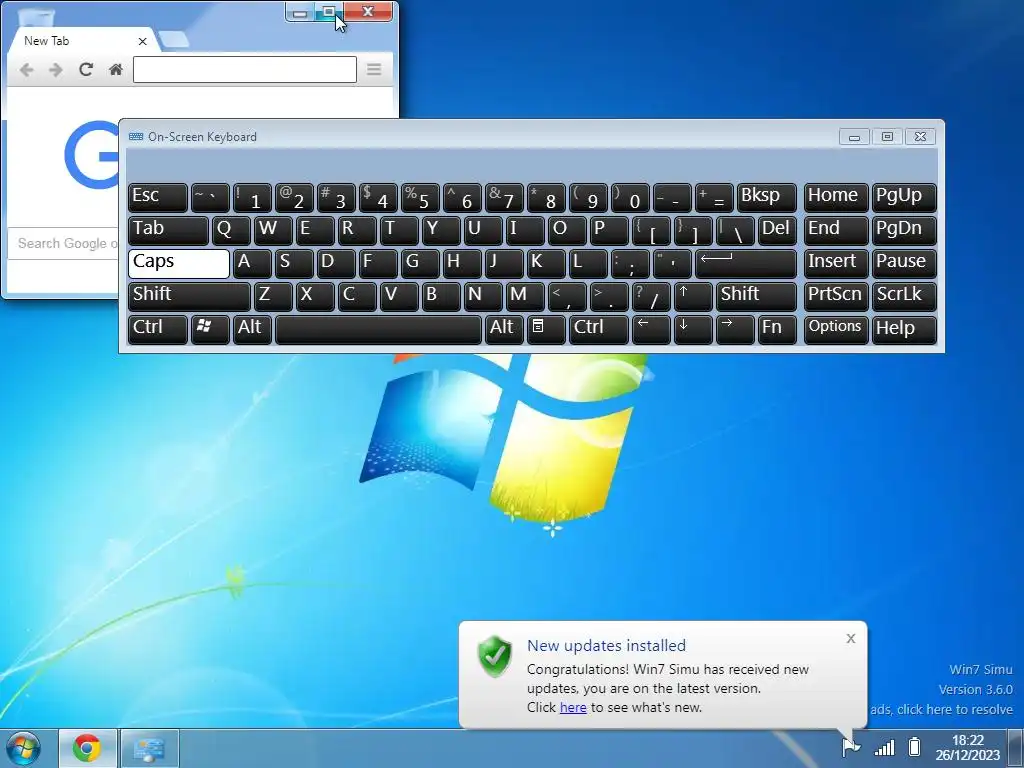Open the Windows Start menu
The image size is (1024, 768).
[24, 749]
